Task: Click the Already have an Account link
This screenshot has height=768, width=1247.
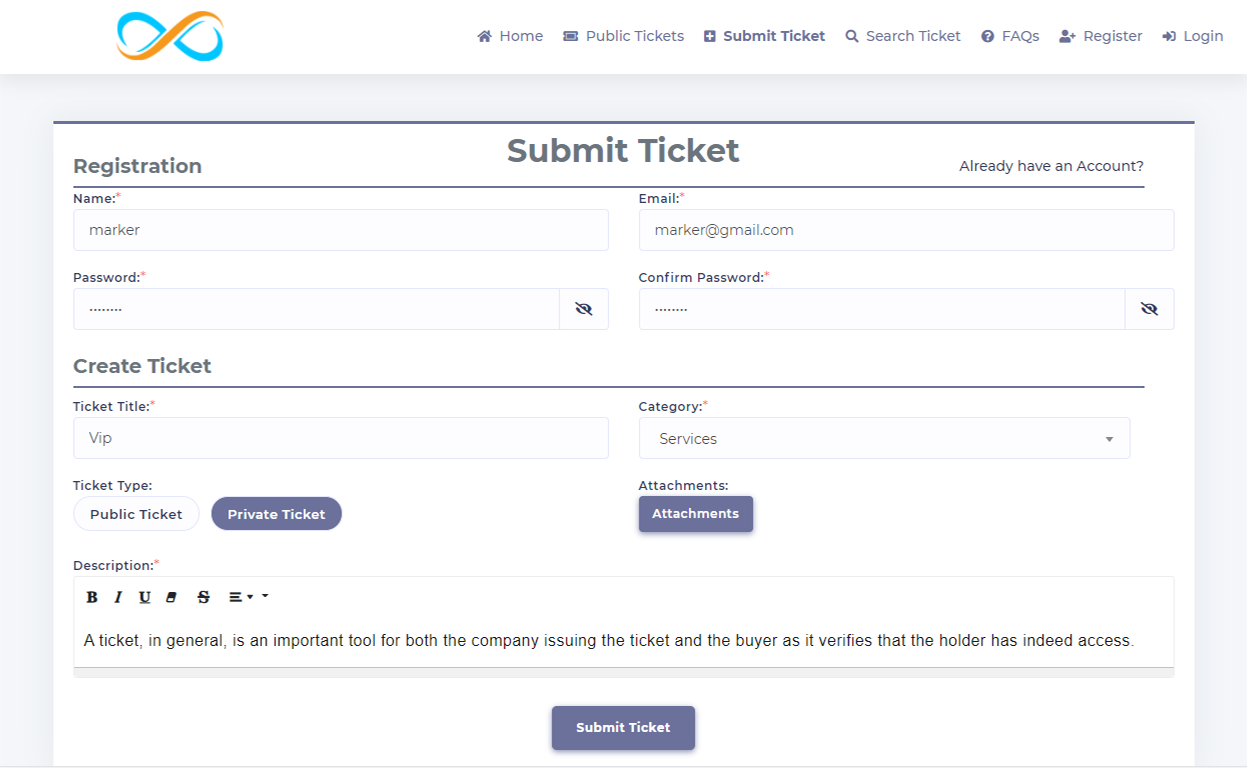Action: 1050,166
